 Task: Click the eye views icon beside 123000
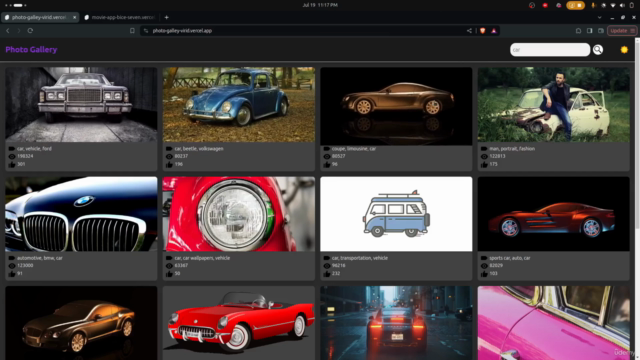pyautogui.click(x=12, y=266)
